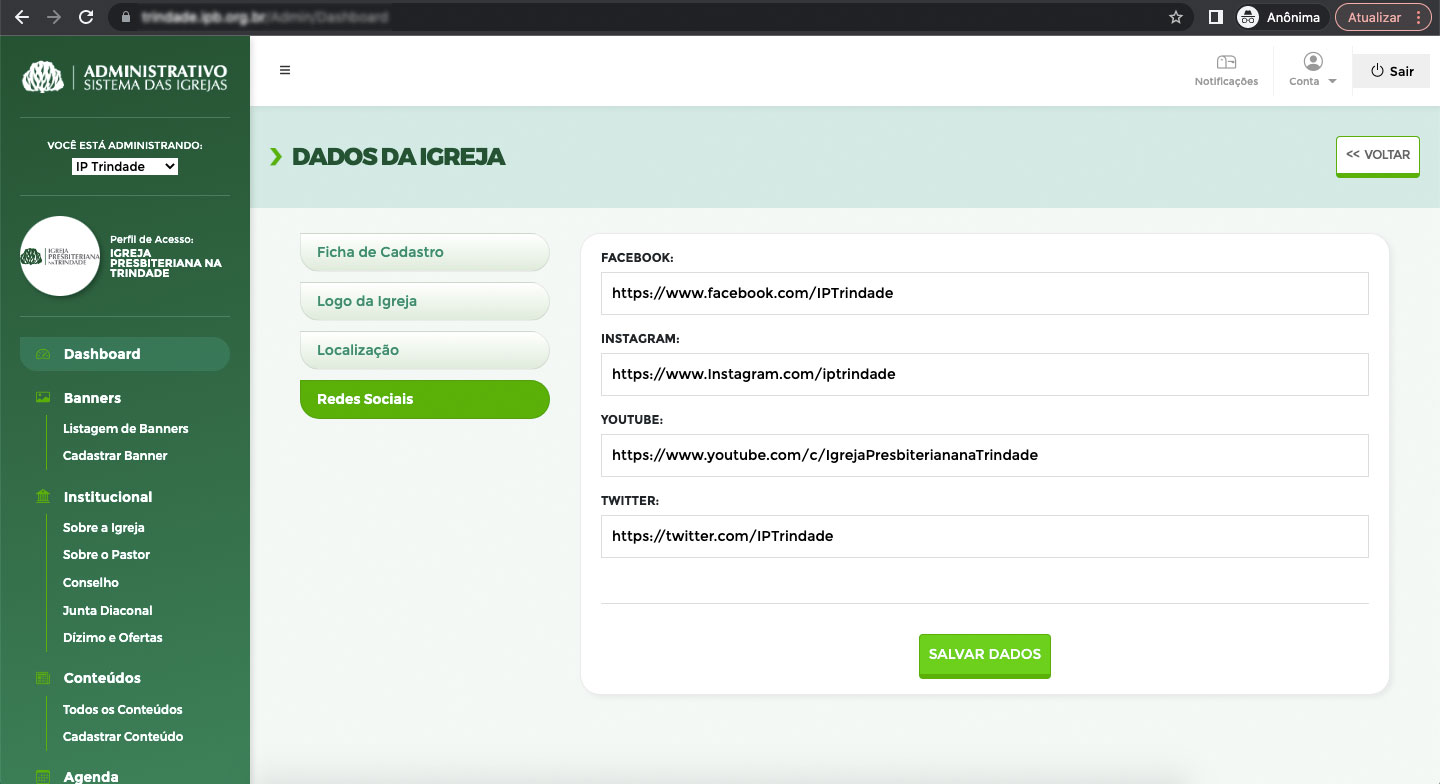Click the Conta user profile icon
Screen dimensions: 1440x784
coord(1313,62)
